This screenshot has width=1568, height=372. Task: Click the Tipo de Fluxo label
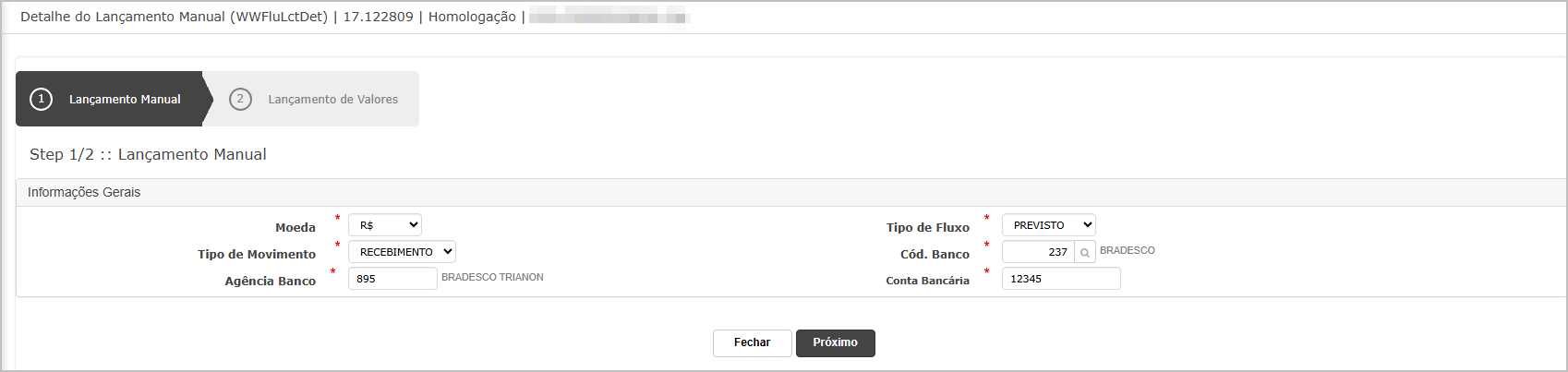click(x=928, y=227)
